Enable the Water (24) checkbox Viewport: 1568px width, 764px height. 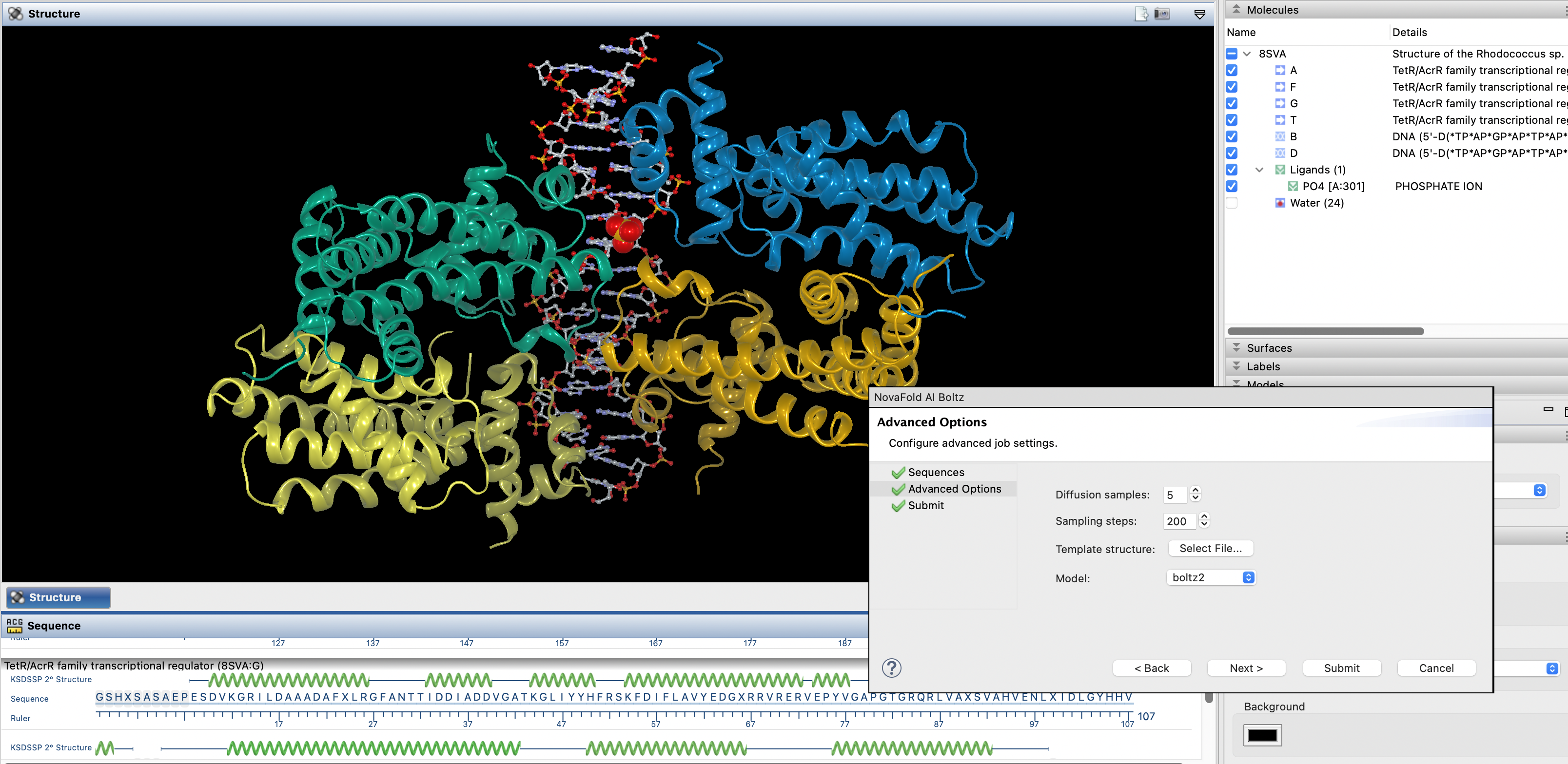[1232, 203]
